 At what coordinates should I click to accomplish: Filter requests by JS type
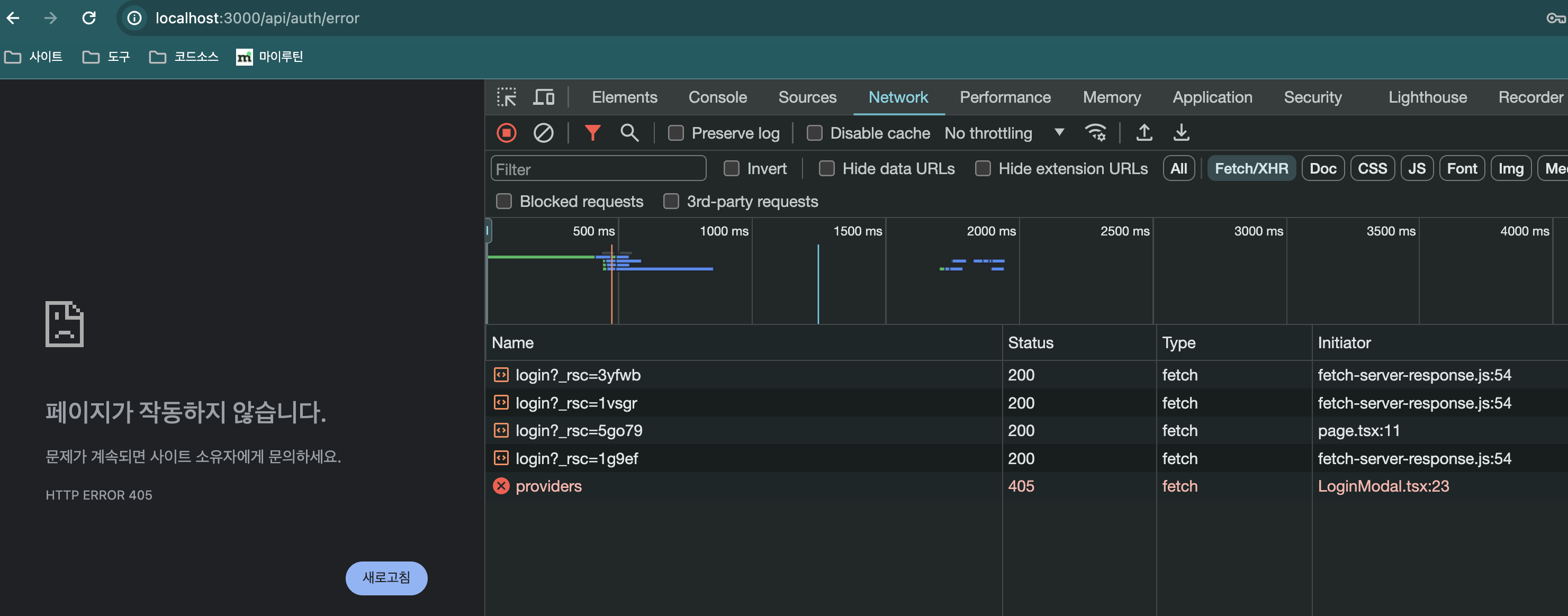(x=1417, y=169)
